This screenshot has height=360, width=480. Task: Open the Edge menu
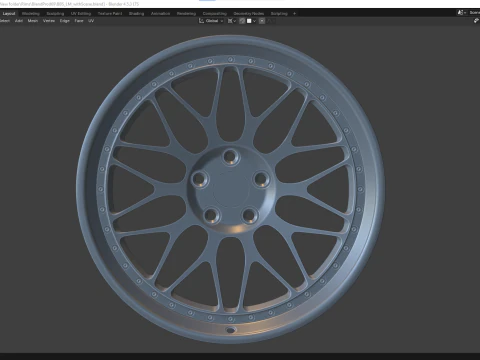[65, 21]
